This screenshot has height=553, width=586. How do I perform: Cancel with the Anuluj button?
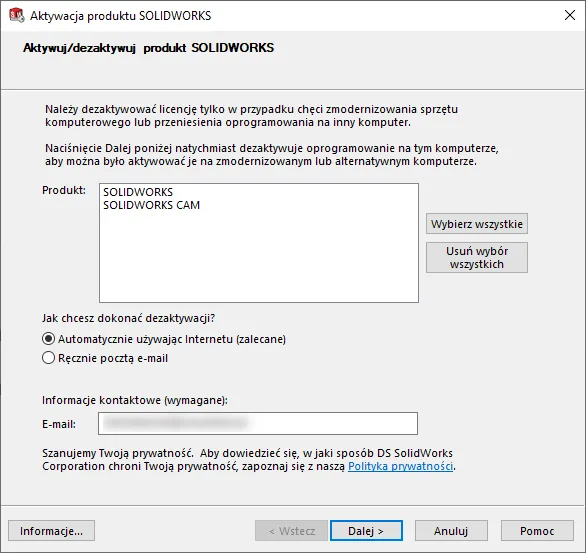(x=451, y=531)
